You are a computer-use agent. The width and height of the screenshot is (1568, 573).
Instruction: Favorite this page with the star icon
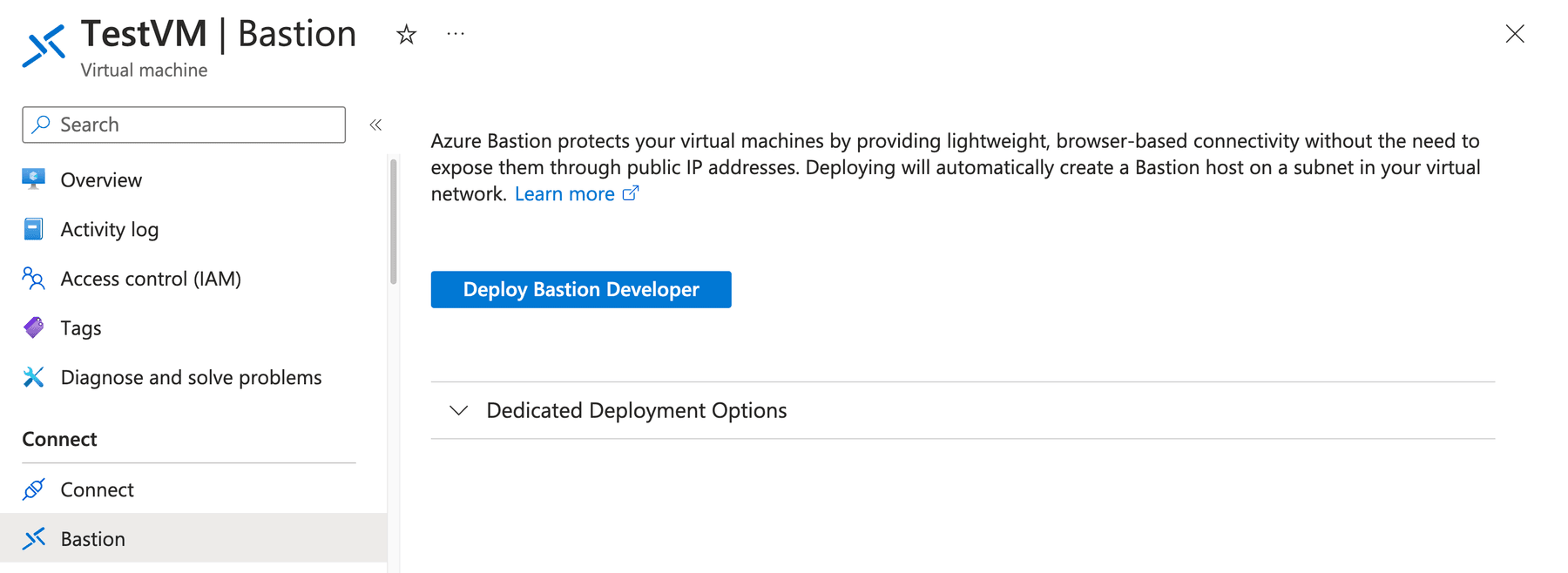pyautogui.click(x=406, y=35)
